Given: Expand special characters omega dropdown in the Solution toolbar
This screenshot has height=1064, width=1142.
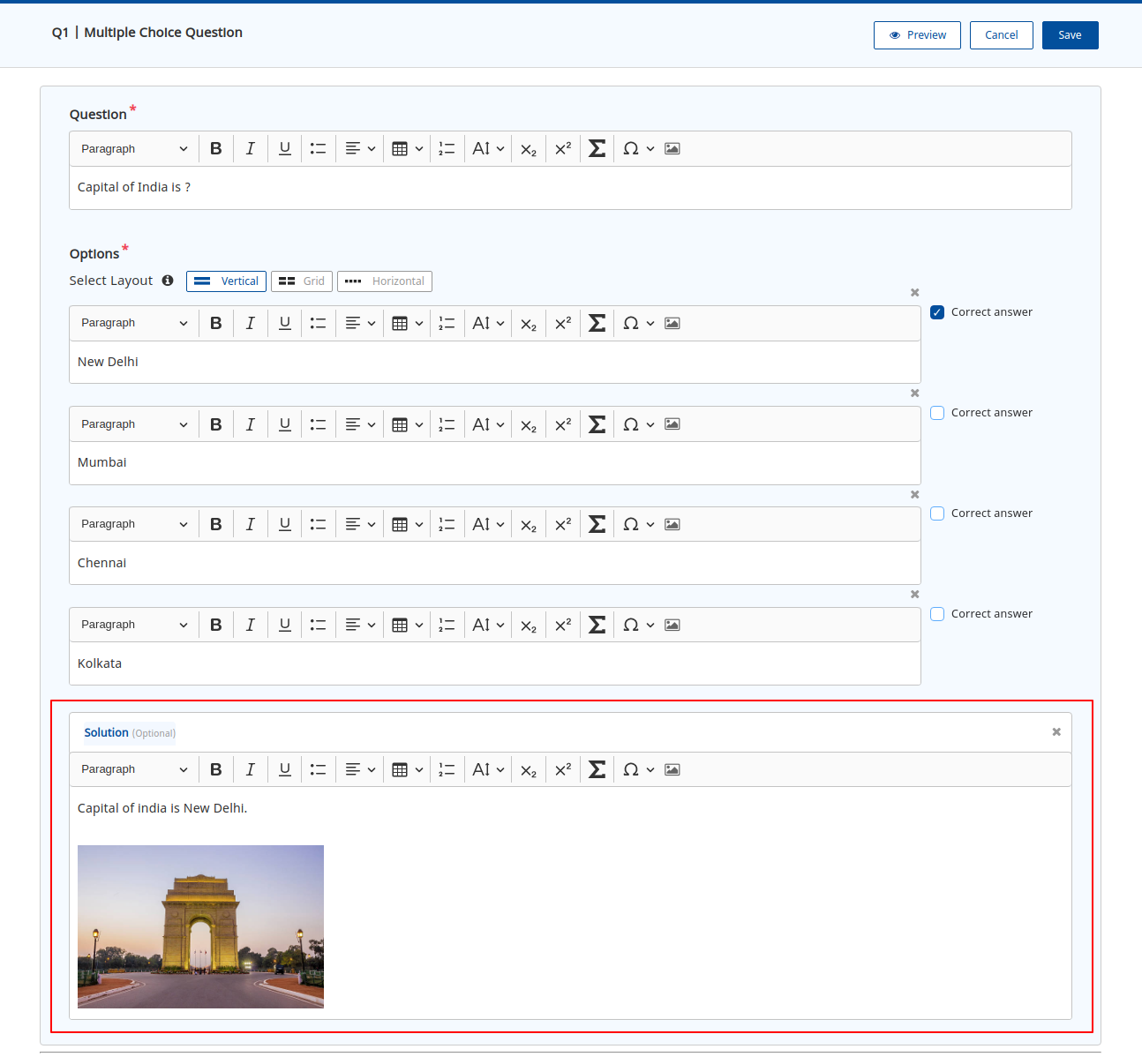Looking at the screenshot, I should tap(638, 770).
